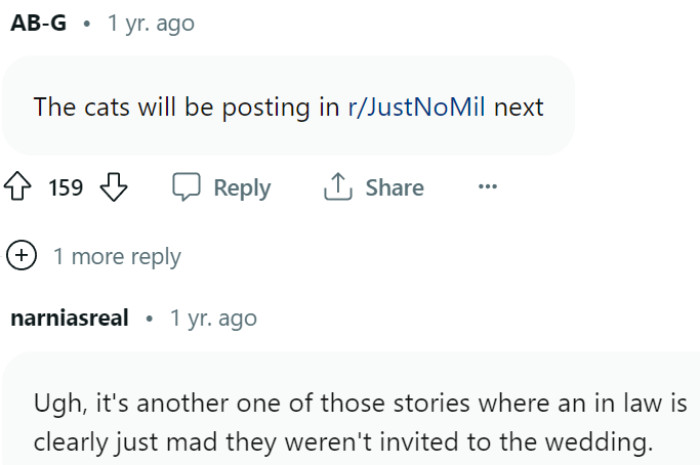
Task: Click the Reply text label
Action: 242,188
